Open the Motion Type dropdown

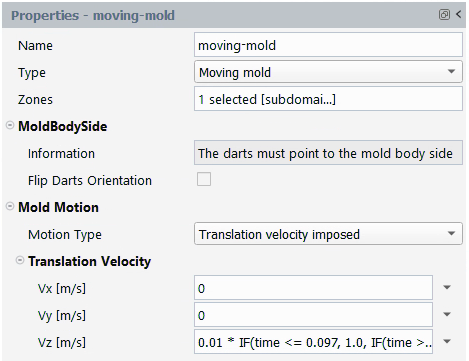coord(328,234)
